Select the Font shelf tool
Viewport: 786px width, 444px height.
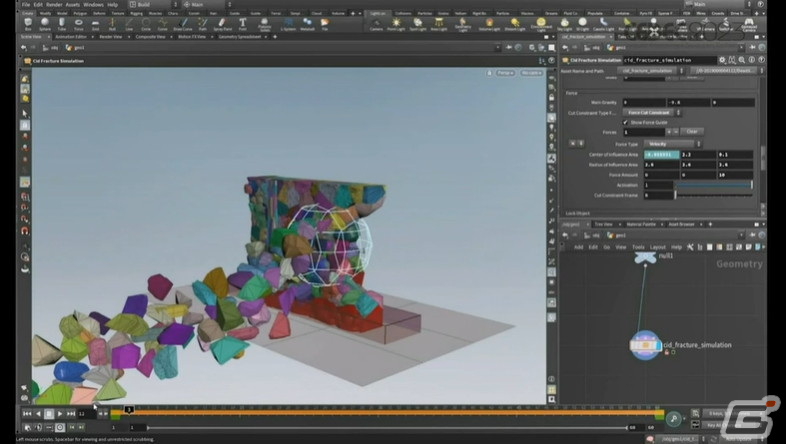click(243, 24)
